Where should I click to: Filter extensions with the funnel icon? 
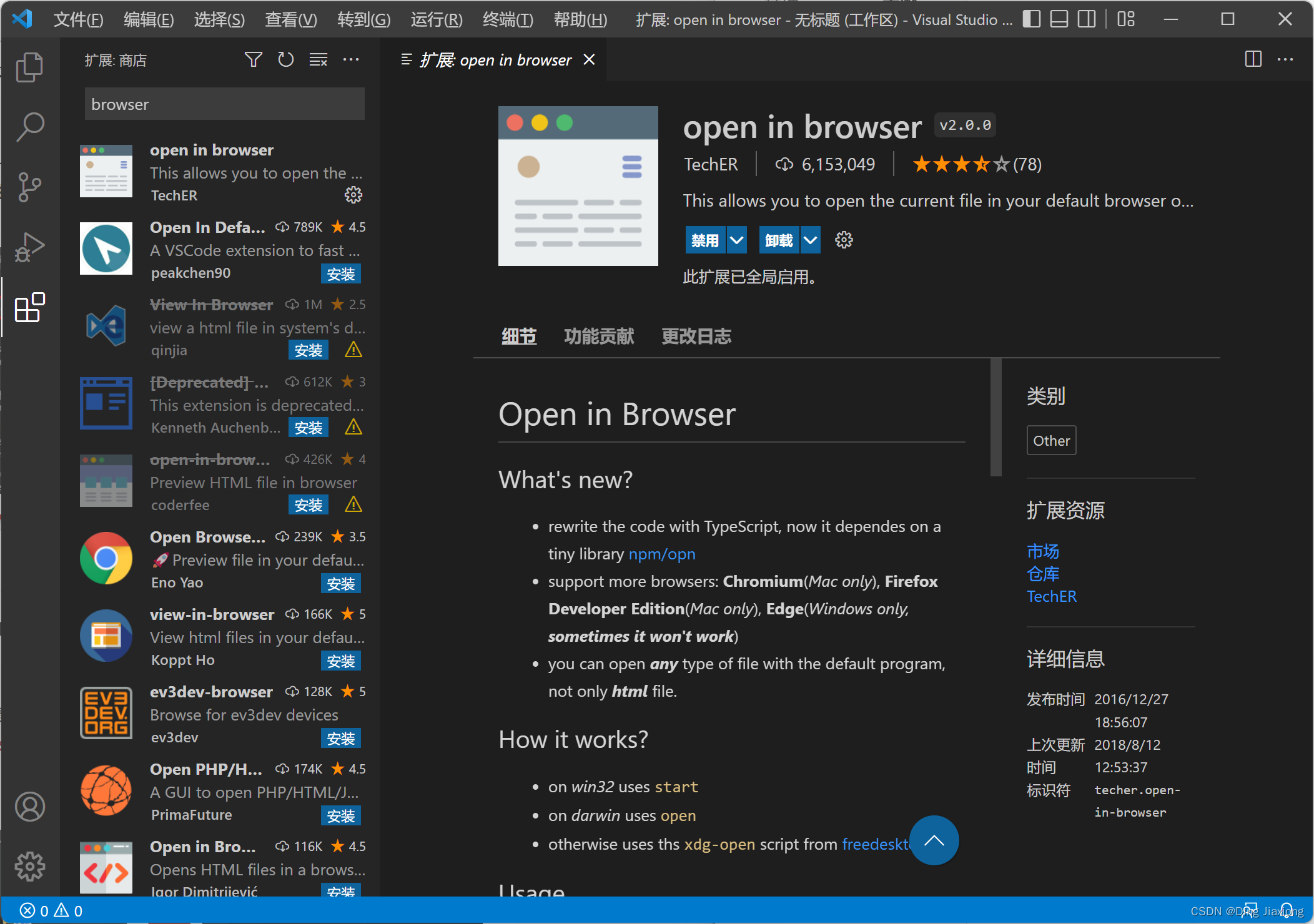click(253, 60)
